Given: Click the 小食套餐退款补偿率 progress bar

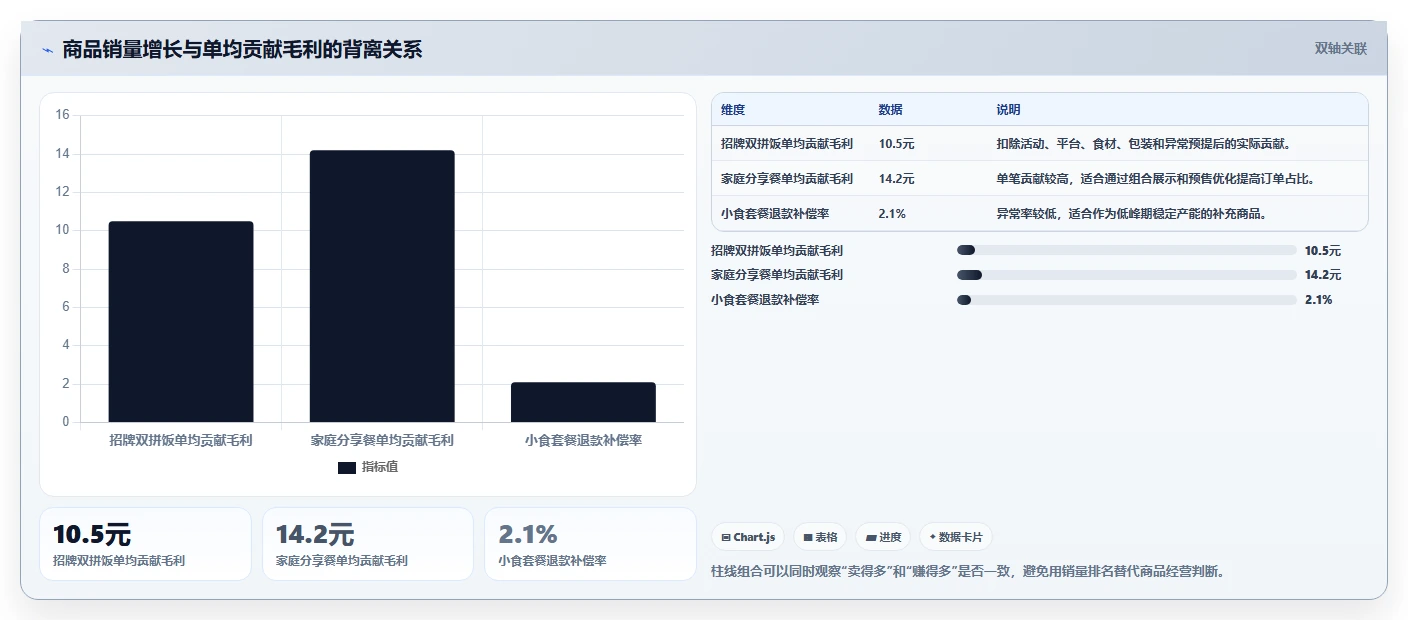Looking at the screenshot, I should coord(1126,300).
